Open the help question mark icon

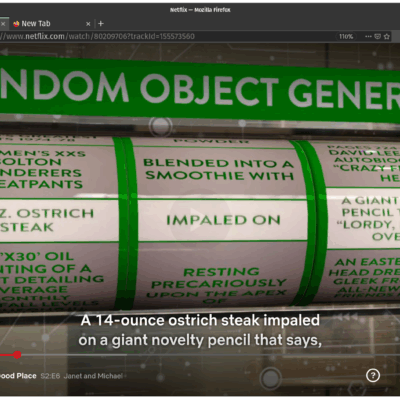(373, 375)
